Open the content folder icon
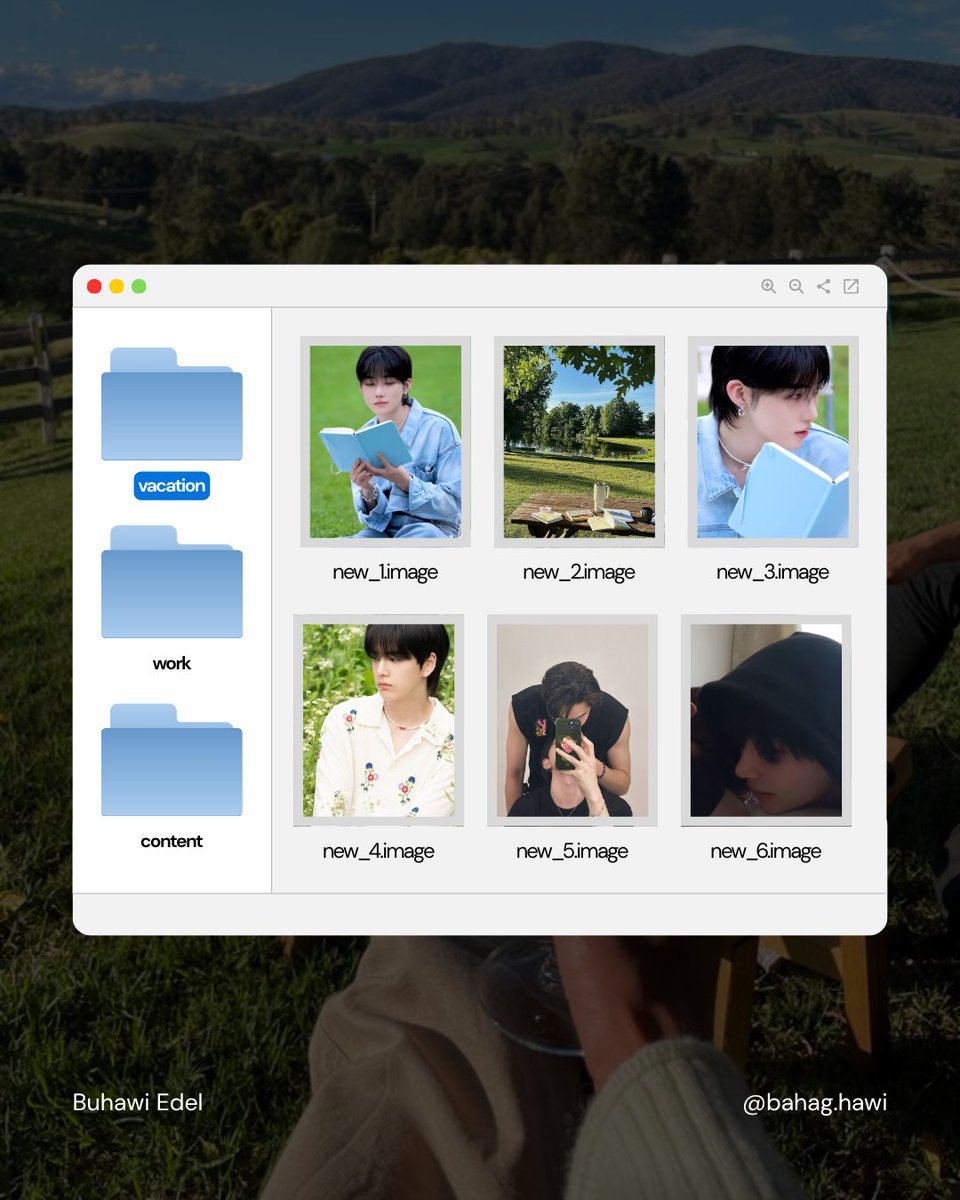This screenshot has height=1200, width=960. tap(172, 760)
